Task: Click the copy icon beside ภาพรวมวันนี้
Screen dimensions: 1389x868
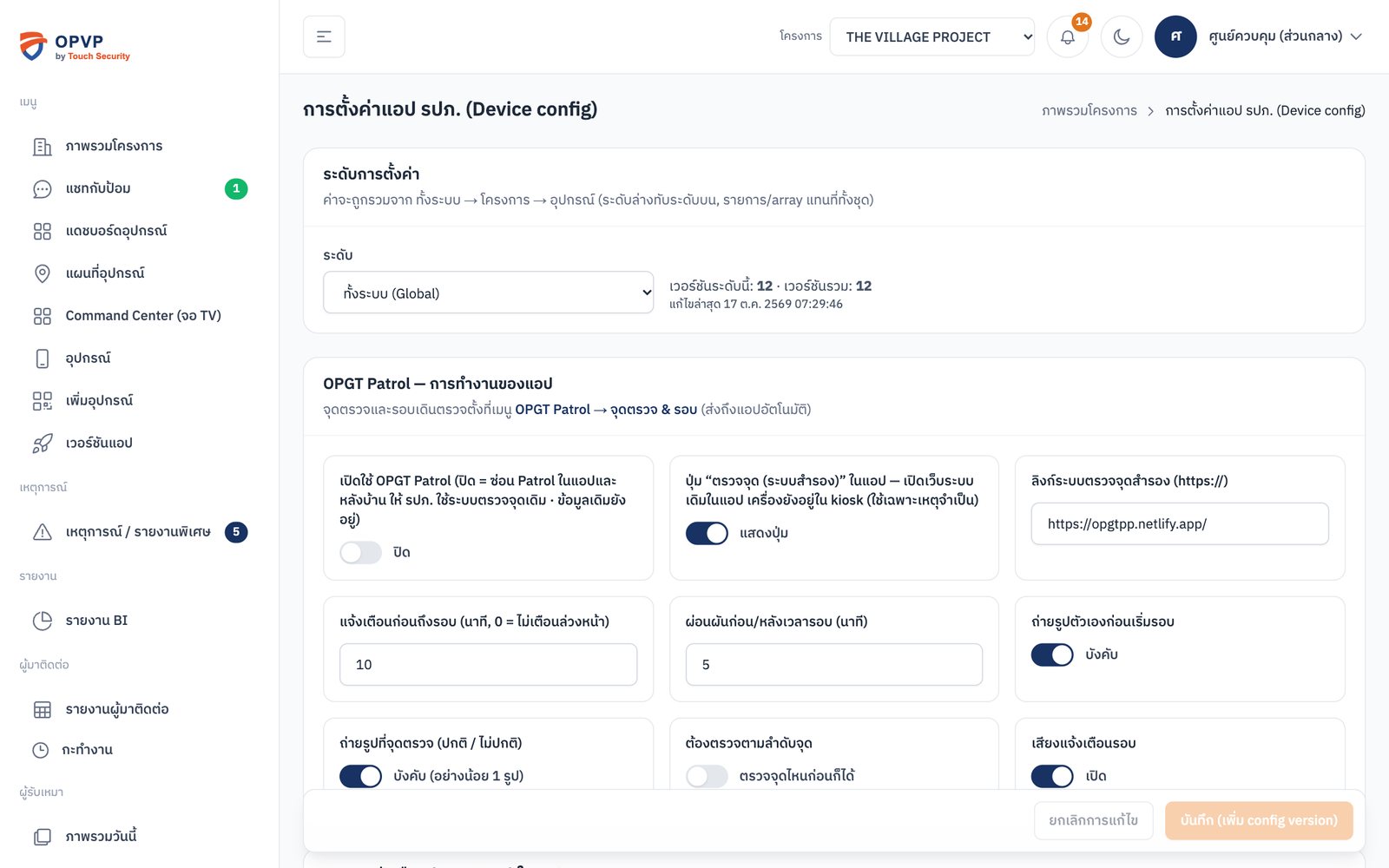Action: click(x=43, y=837)
